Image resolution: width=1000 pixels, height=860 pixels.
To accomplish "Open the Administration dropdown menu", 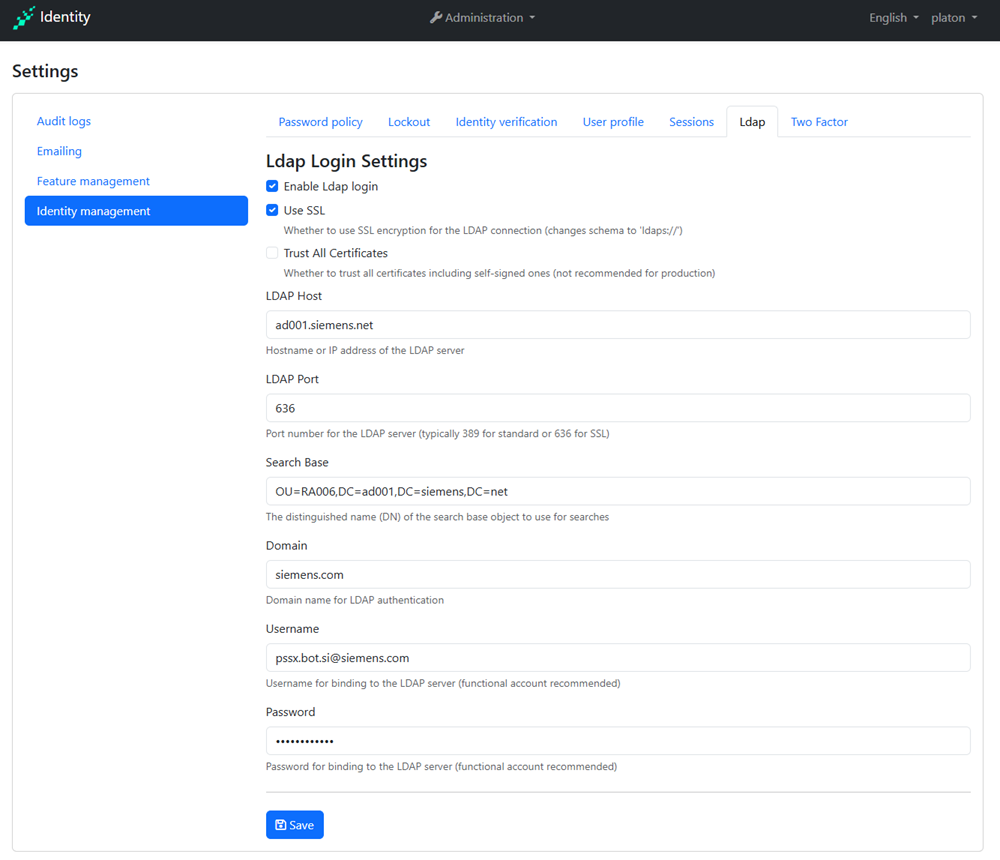I will (483, 18).
